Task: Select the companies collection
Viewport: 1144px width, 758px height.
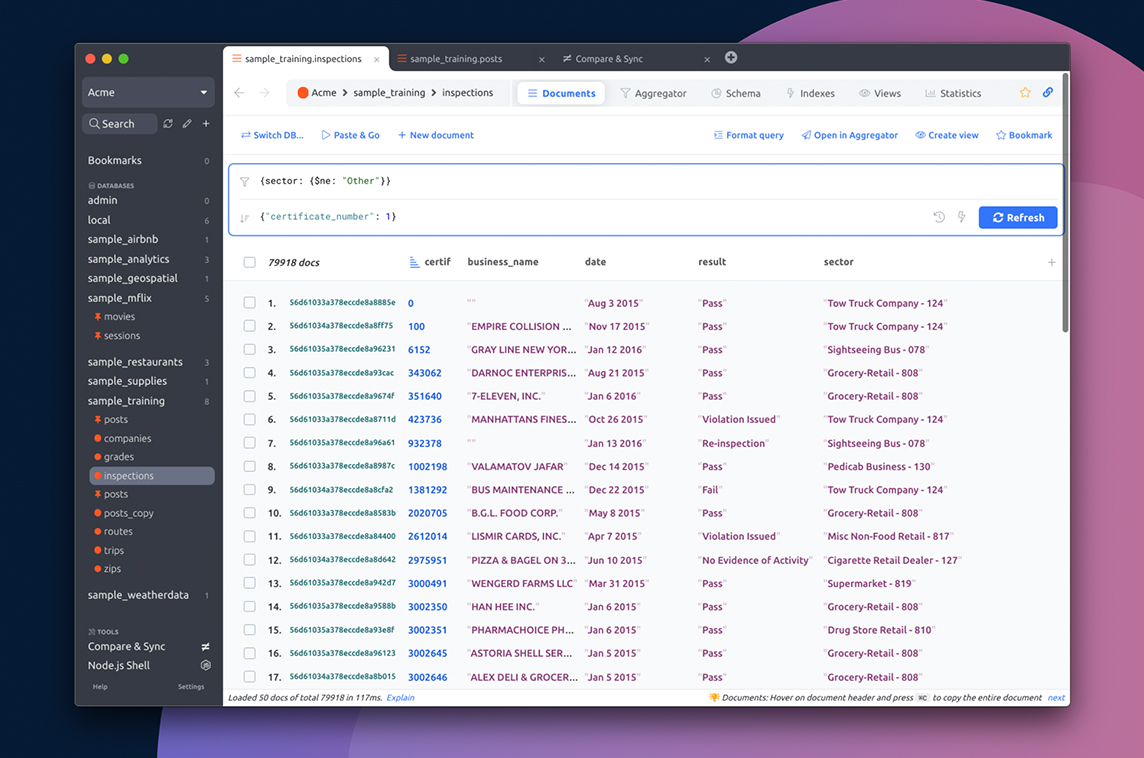Action: (x=128, y=438)
